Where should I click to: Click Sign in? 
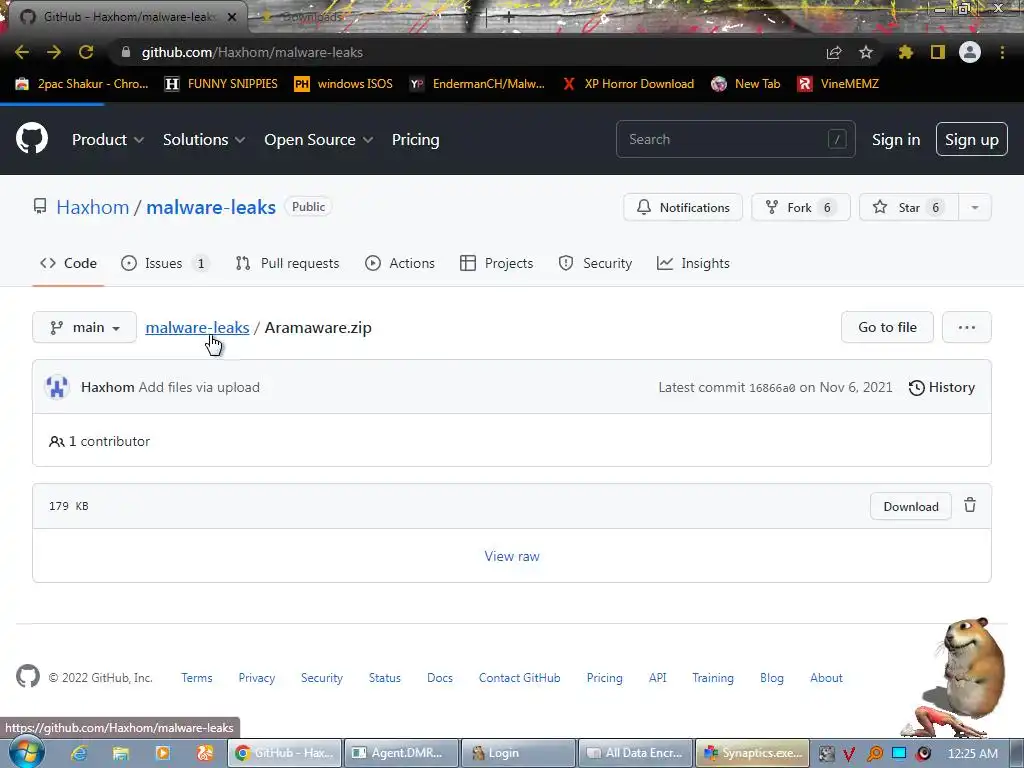coord(896,140)
